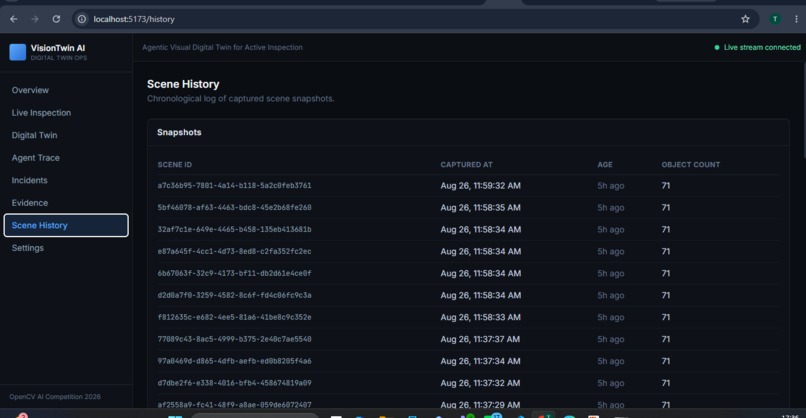Click the VisionTwin AI brand title

(58, 48)
